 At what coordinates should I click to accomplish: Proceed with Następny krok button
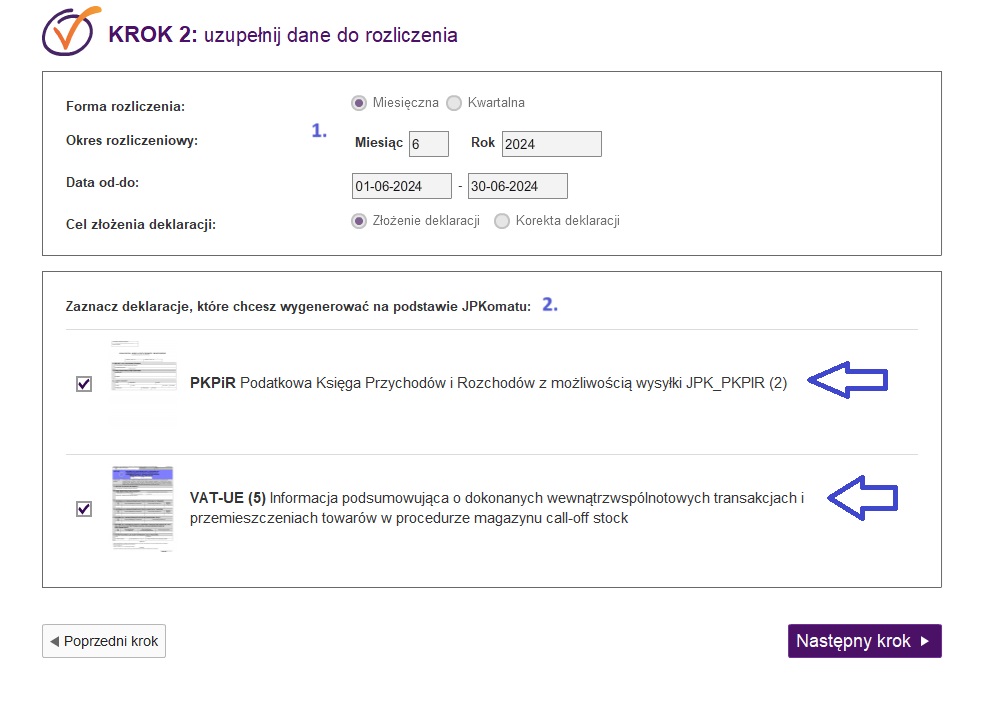(x=865, y=641)
